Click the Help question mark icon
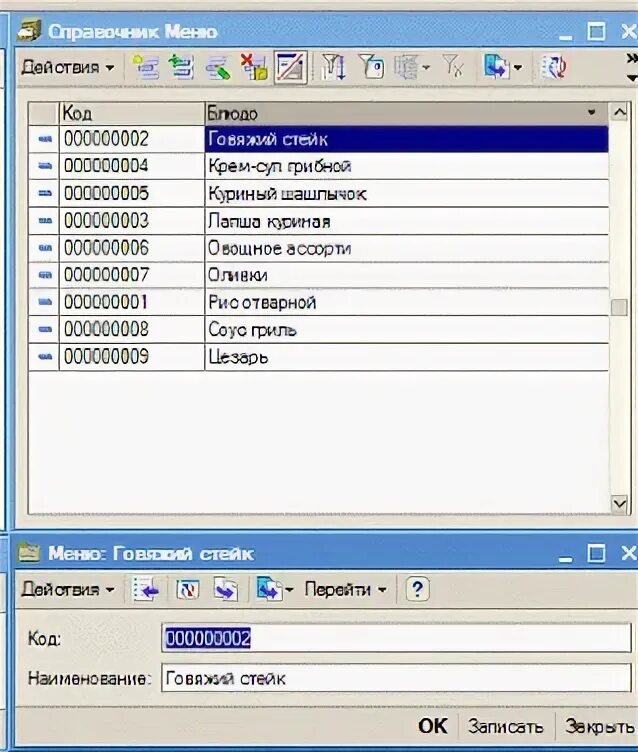 coord(417,589)
